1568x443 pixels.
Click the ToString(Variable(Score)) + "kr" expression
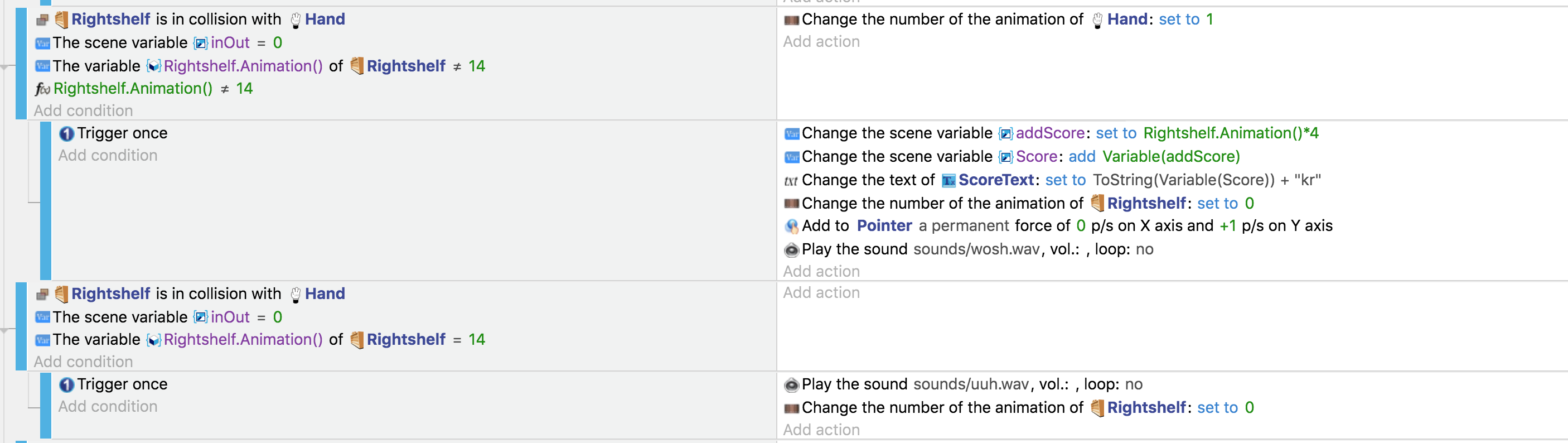(1207, 180)
